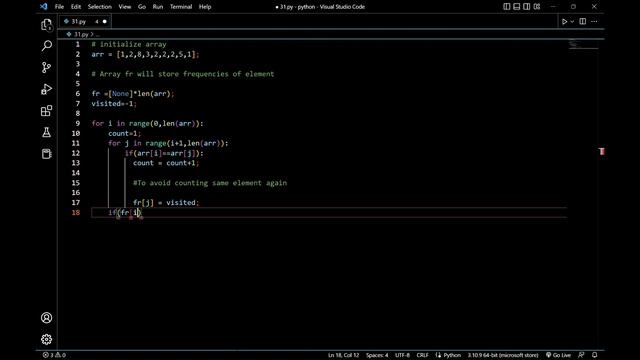Screen dimensions: 640x360
Task: Click the 'fr =[None]*len(arr);' line
Action: click(133, 93)
